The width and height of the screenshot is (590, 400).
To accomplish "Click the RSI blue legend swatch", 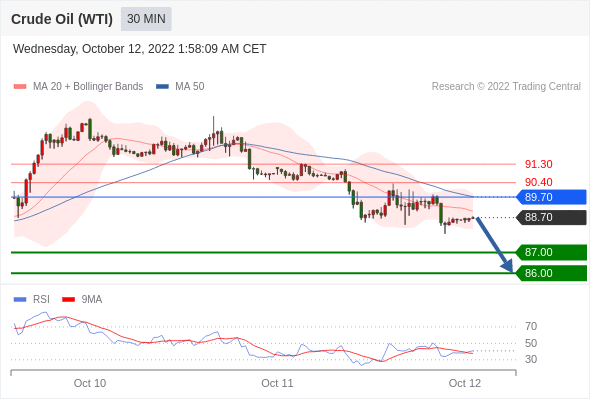I will 20,300.
